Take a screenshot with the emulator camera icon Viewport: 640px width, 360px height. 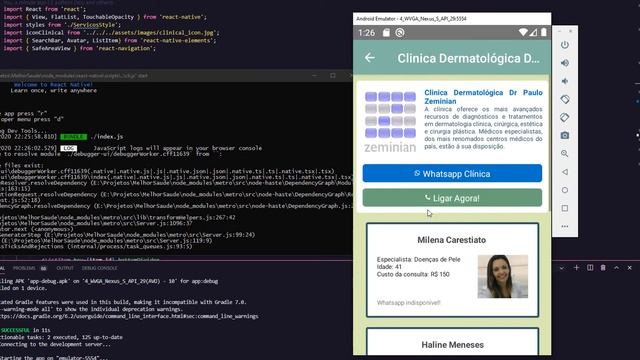[x=565, y=136]
